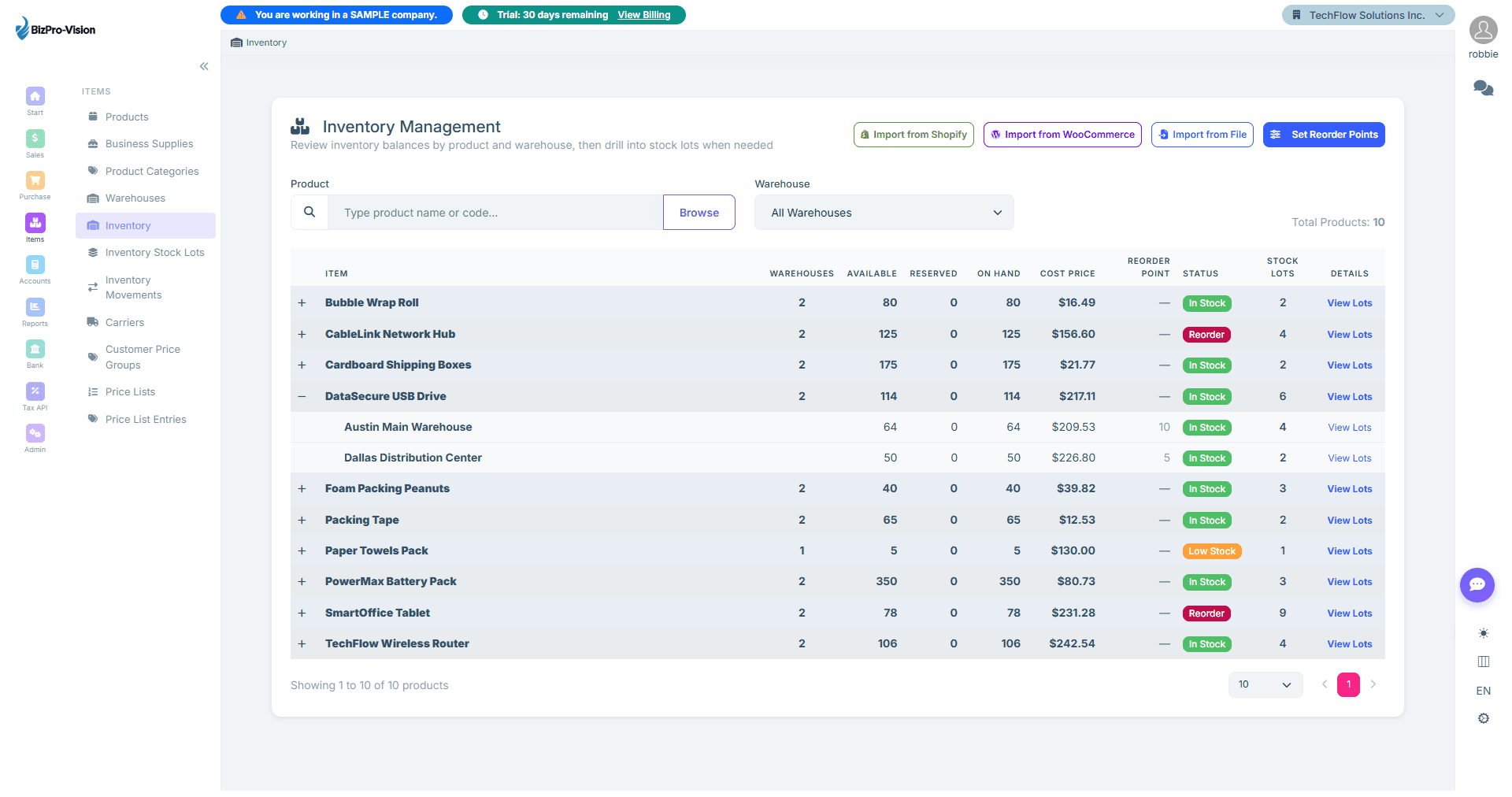The width and height of the screenshot is (1512, 797).
Task: Select page 1 in pagination
Action: [1348, 684]
